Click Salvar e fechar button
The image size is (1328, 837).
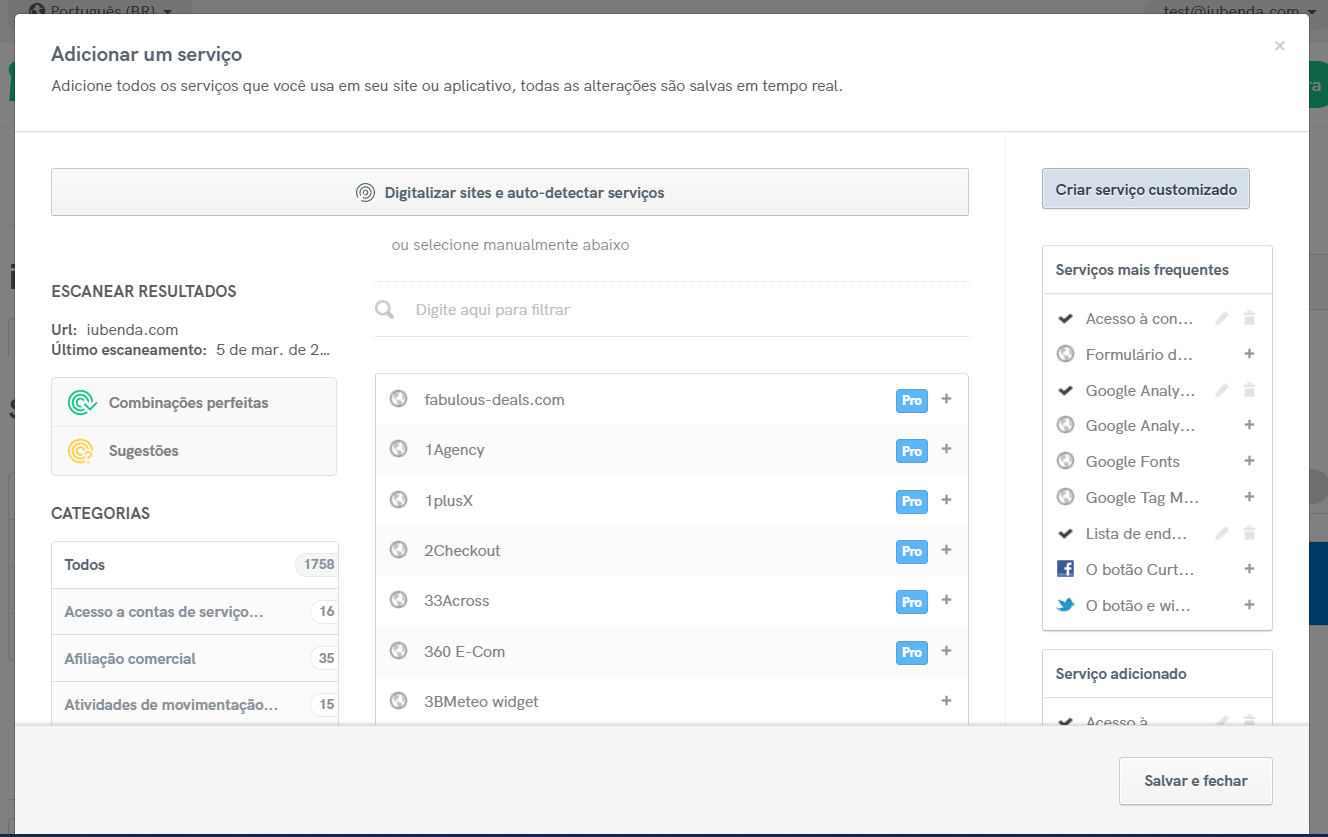pyautogui.click(x=1195, y=781)
